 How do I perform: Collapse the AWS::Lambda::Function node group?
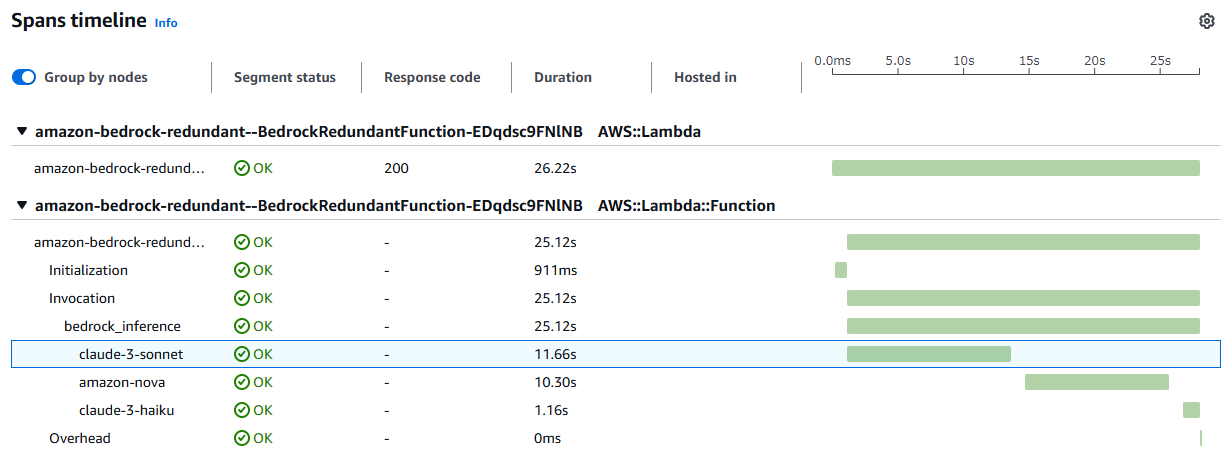(x=22, y=206)
